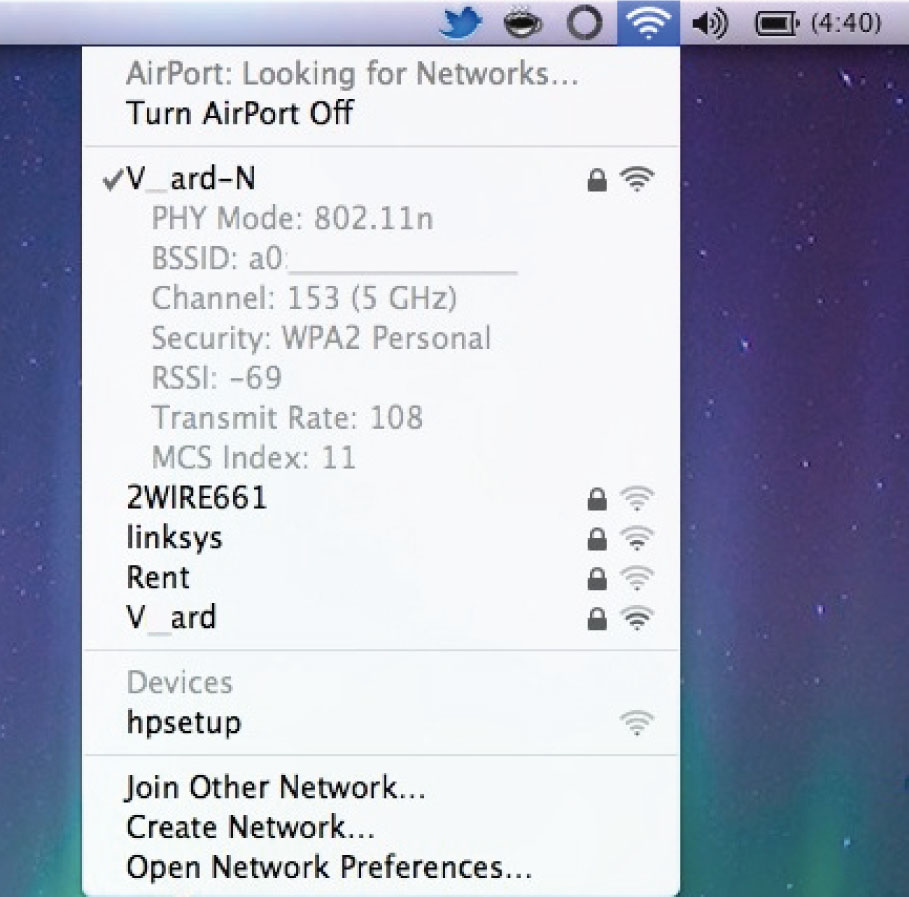Open the Twitter bird menu bar icon

point(460,23)
